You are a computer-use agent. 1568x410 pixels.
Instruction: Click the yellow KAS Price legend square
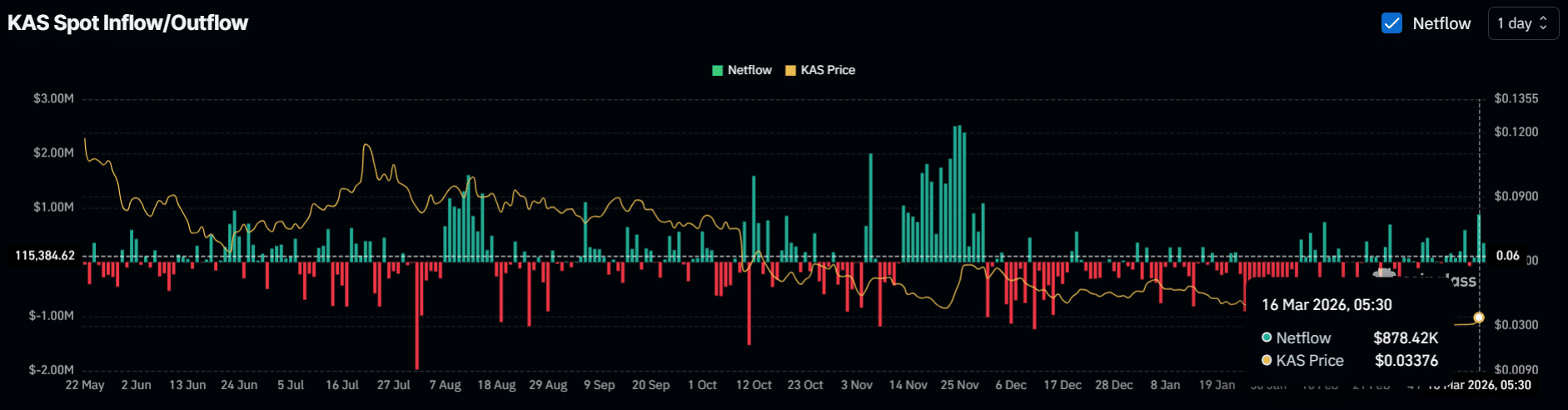[x=790, y=71]
